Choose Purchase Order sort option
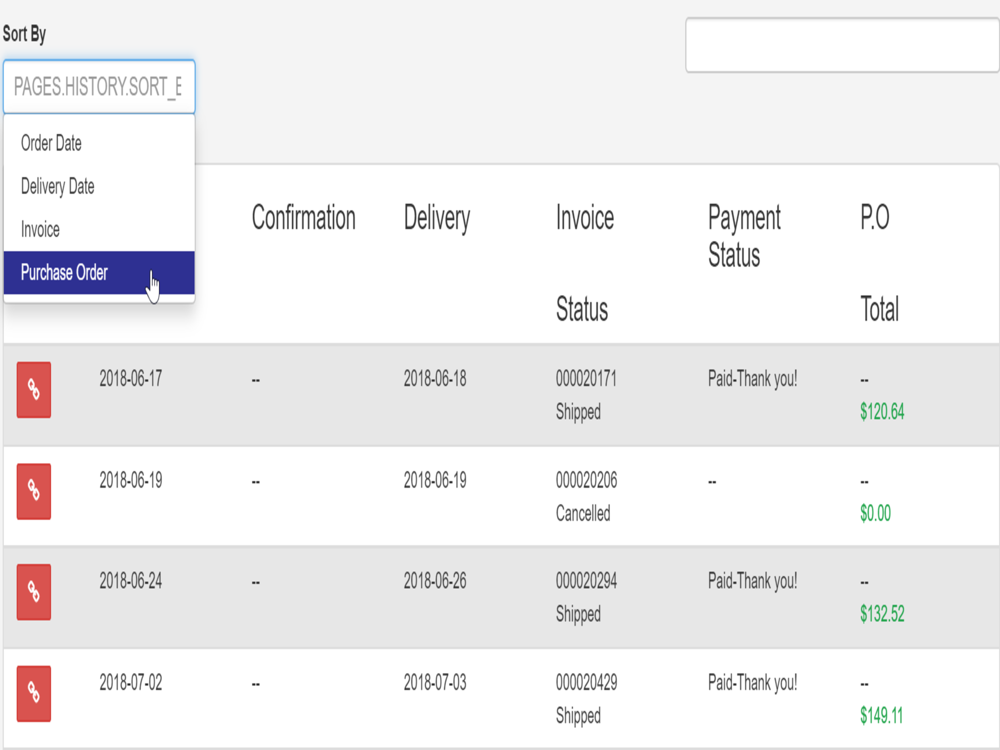 [x=99, y=272]
